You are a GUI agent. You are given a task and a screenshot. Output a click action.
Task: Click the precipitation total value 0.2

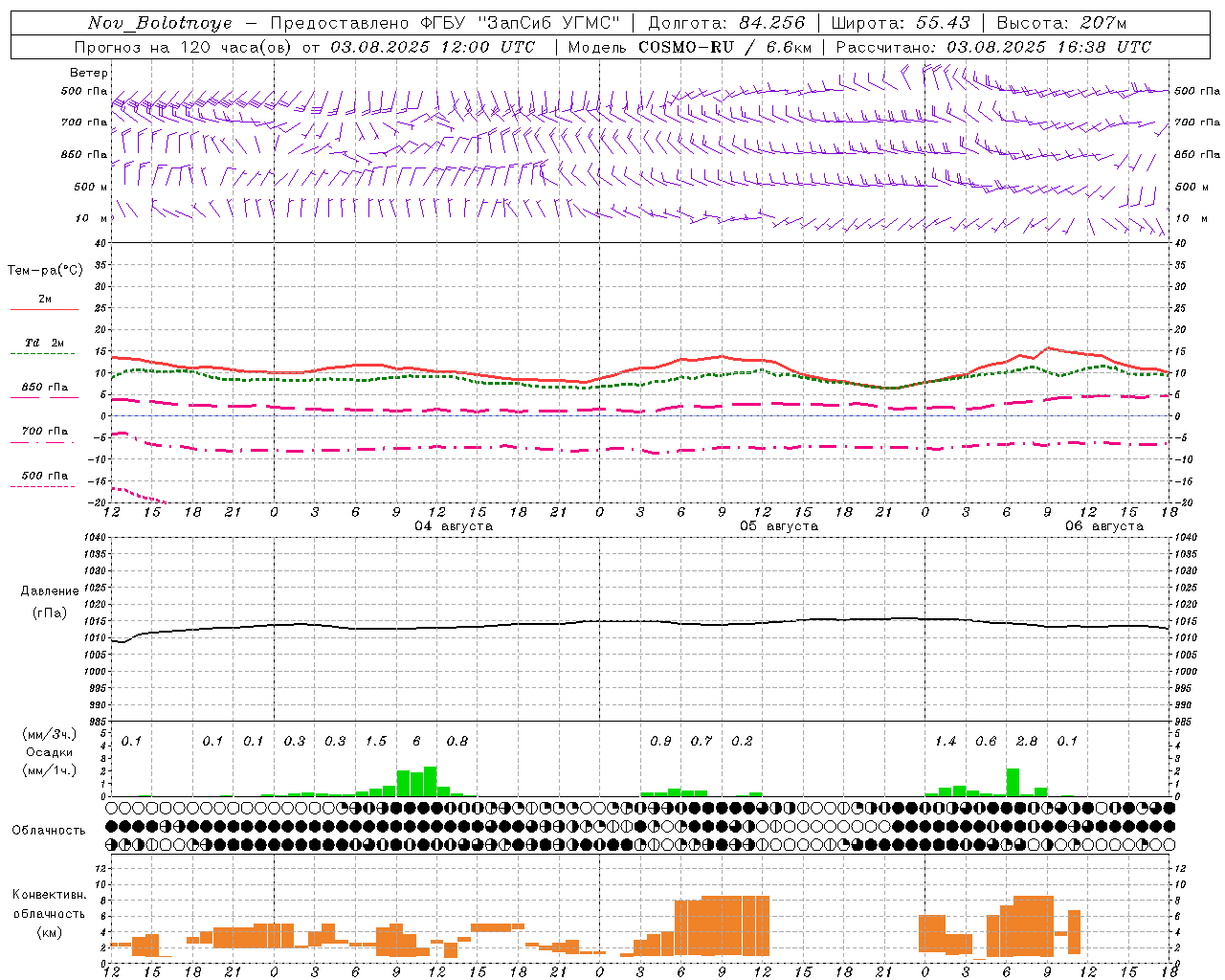(x=742, y=741)
